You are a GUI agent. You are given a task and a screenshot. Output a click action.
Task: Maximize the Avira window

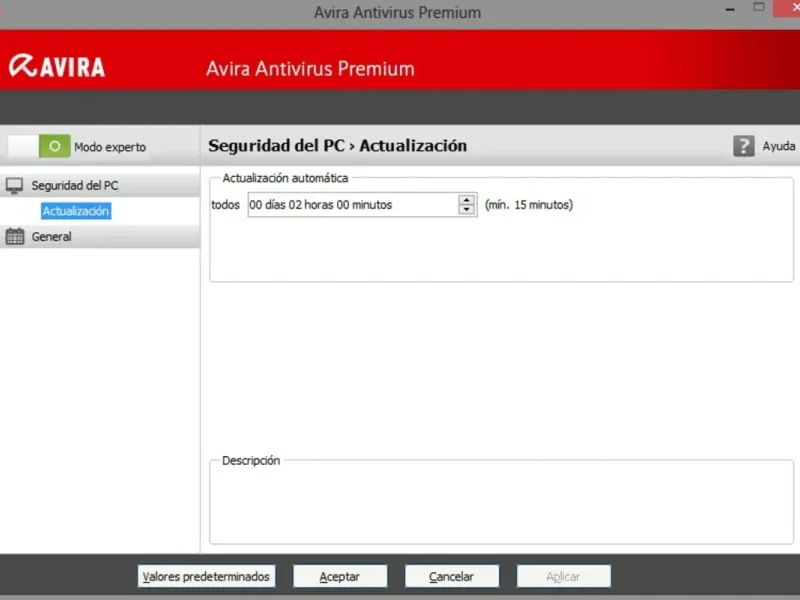coord(759,7)
